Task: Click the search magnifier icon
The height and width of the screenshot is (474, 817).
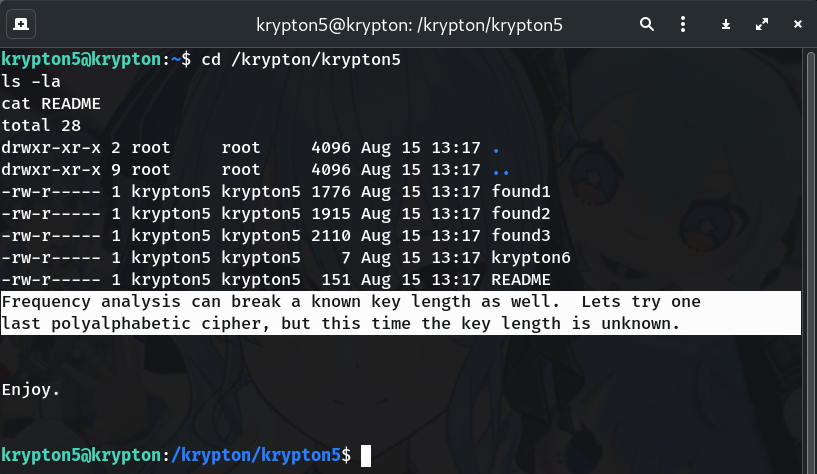Action: 647,23
